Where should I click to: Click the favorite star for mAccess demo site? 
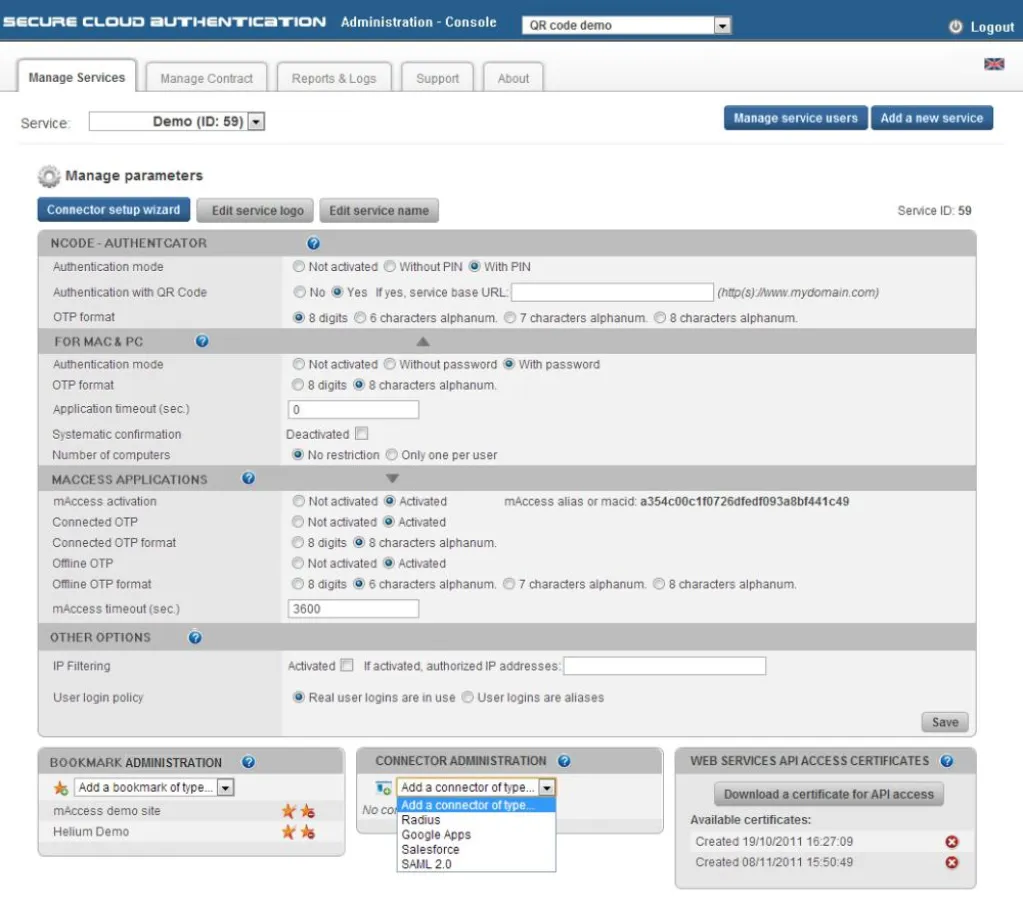286,810
